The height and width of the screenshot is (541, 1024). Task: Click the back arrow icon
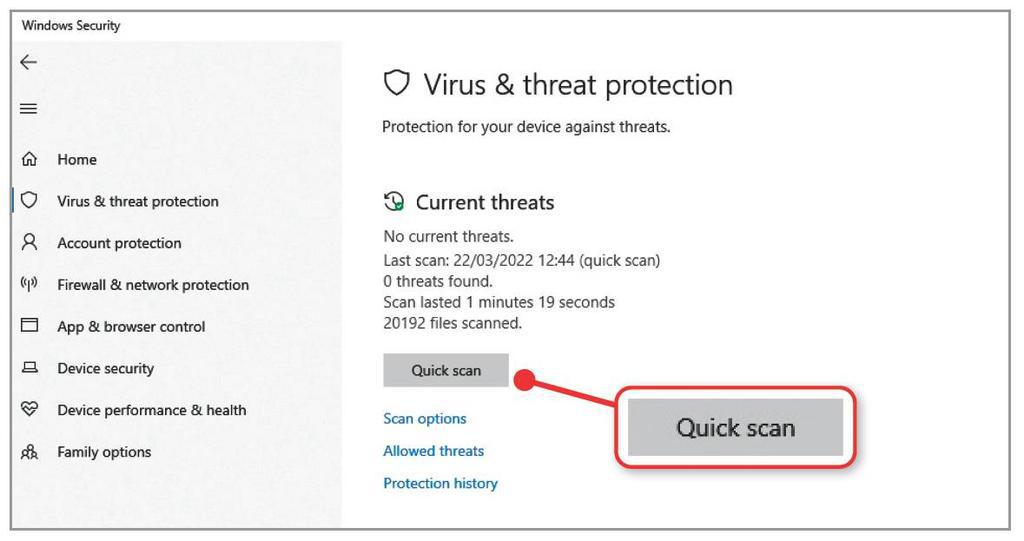pyautogui.click(x=29, y=62)
